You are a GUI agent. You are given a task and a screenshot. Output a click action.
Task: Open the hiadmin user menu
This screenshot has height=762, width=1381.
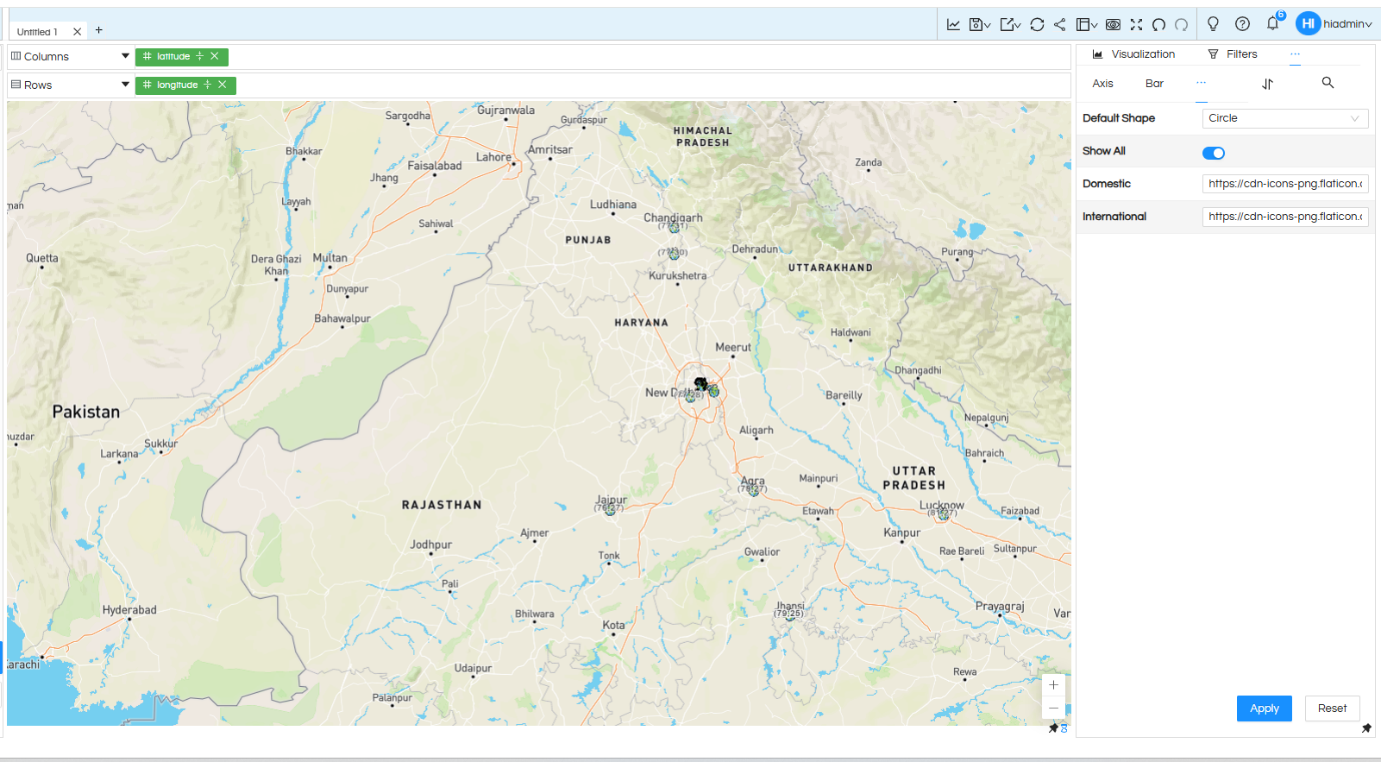[x=1334, y=24]
